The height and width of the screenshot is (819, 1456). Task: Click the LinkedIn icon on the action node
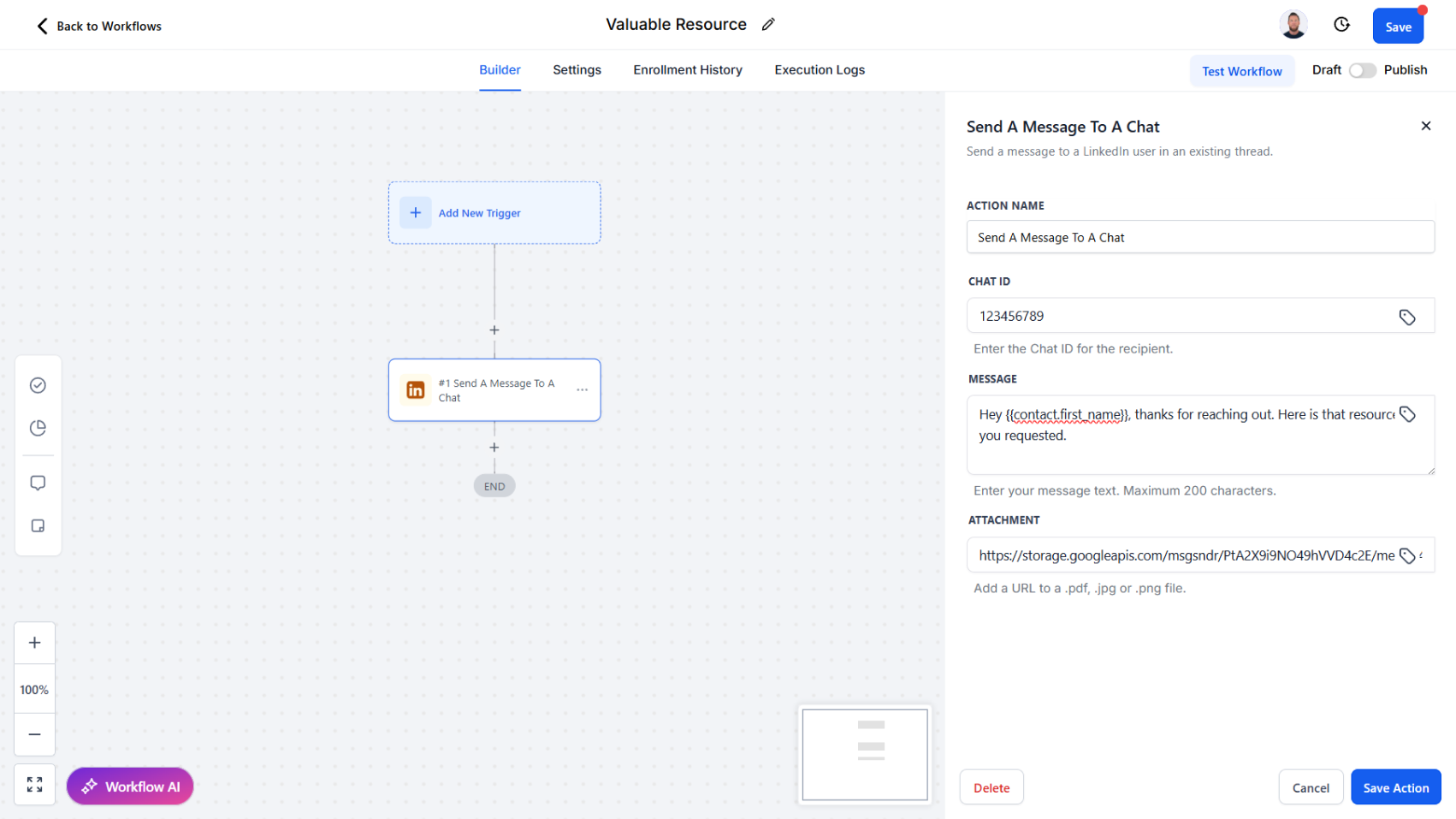(416, 389)
